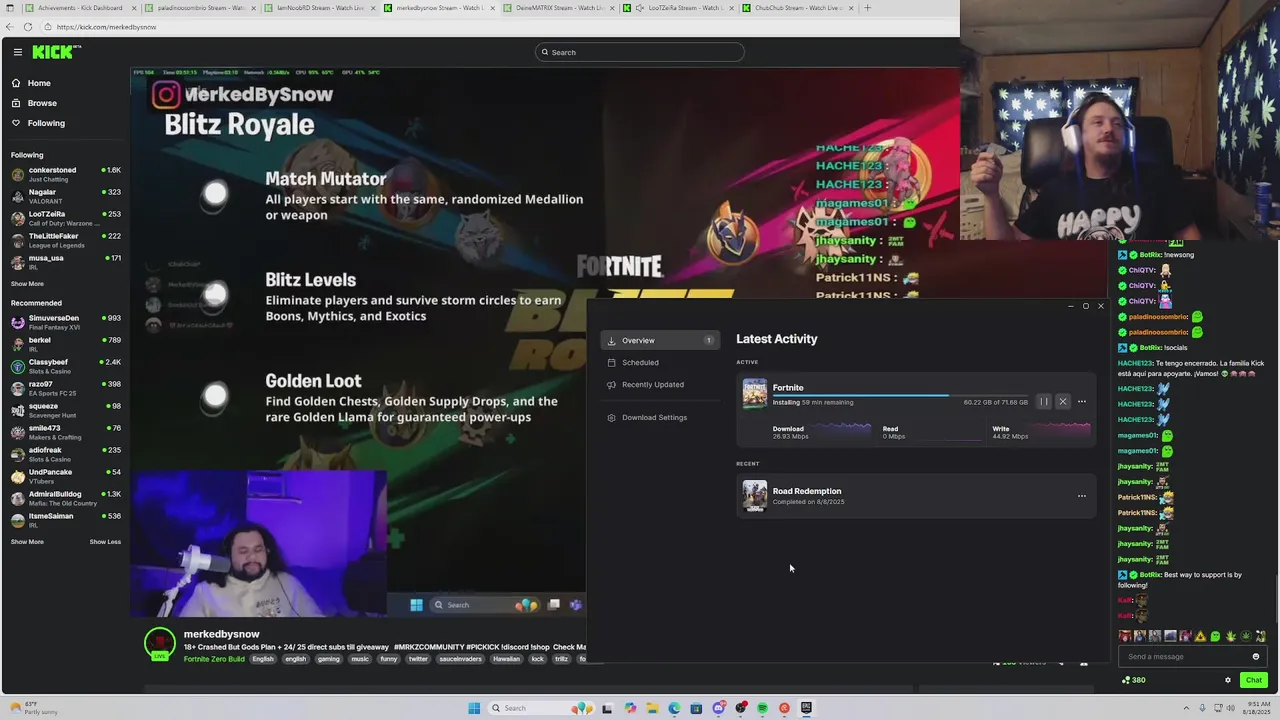Click the gaming stream tag
1280x720 pixels.
[328, 659]
